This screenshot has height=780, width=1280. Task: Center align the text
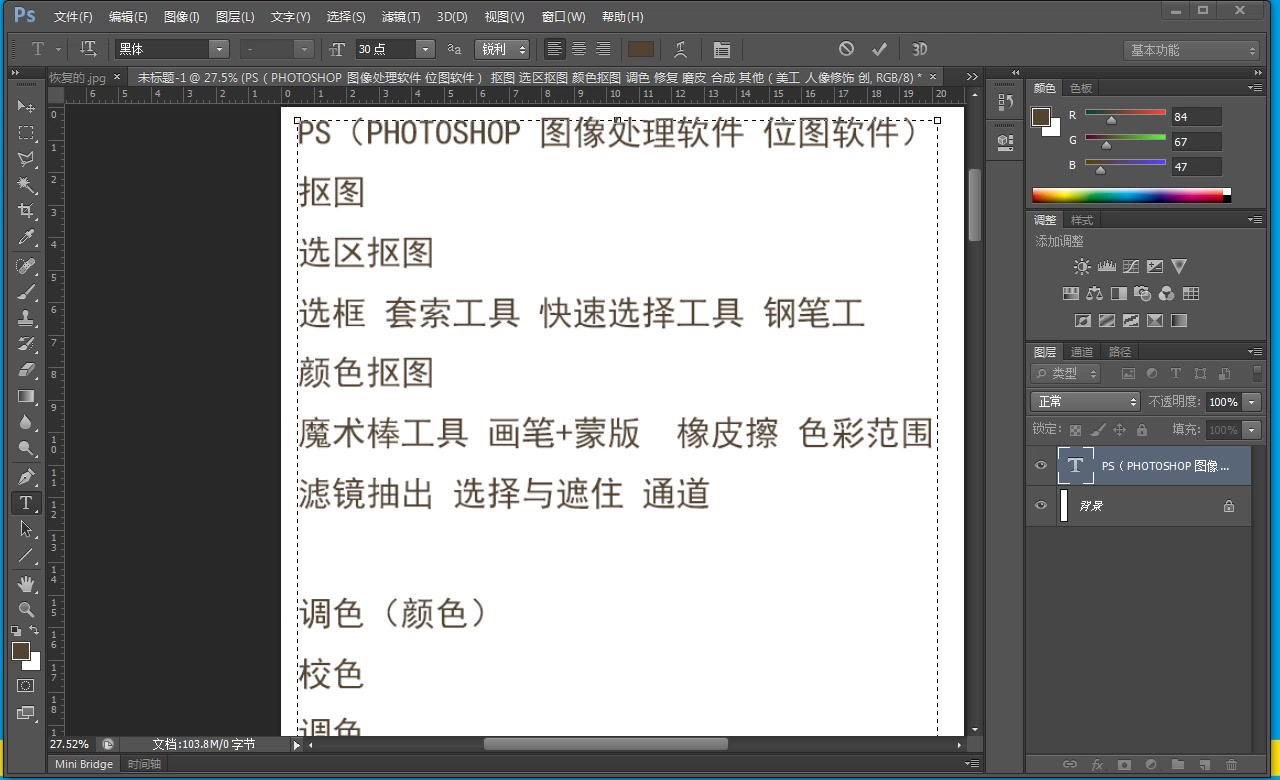coord(579,49)
